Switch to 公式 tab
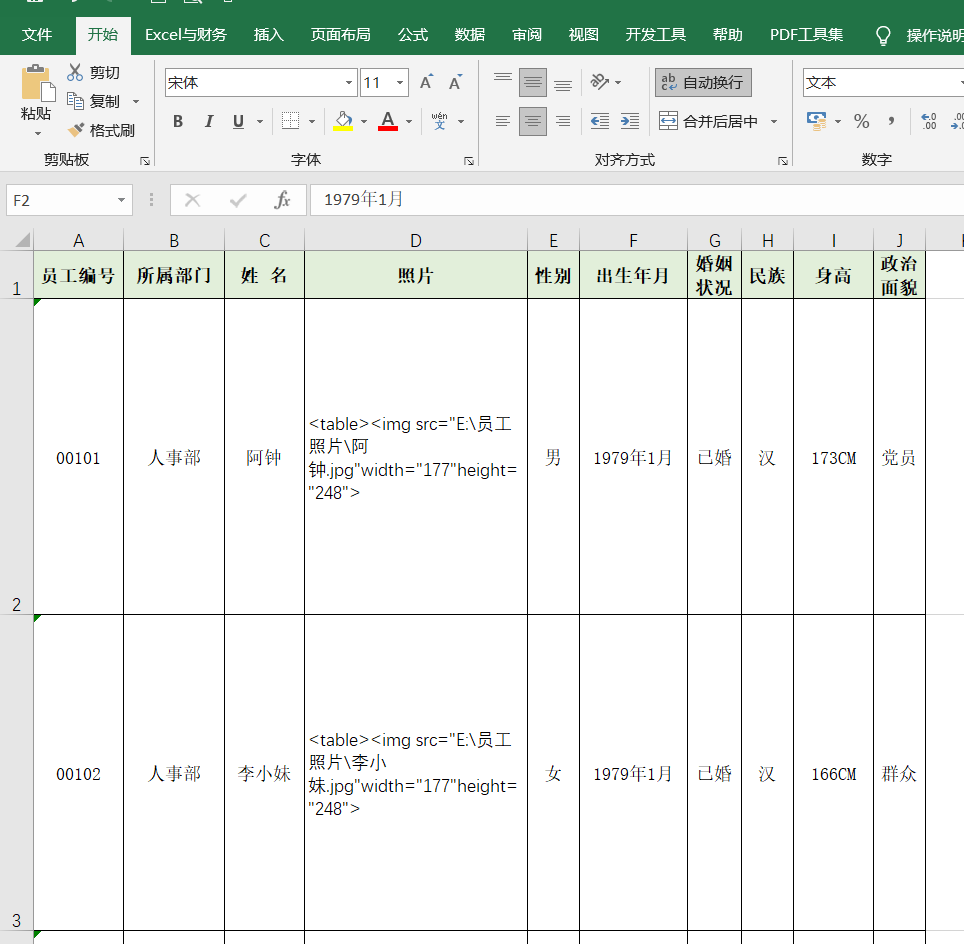The height and width of the screenshot is (944, 964). (413, 35)
